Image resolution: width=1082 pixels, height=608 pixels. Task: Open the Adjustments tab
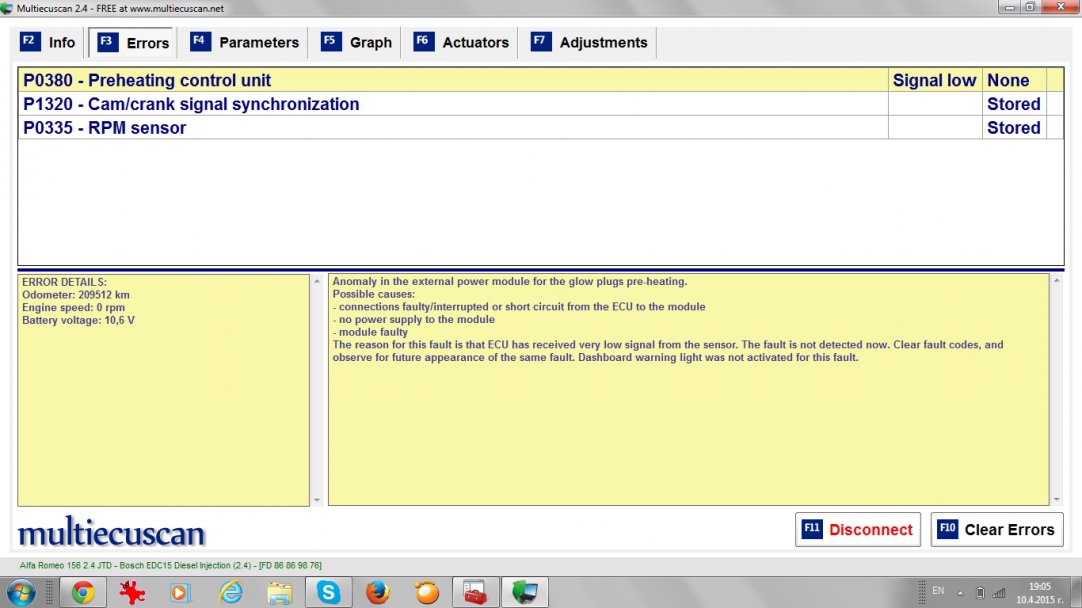(590, 43)
